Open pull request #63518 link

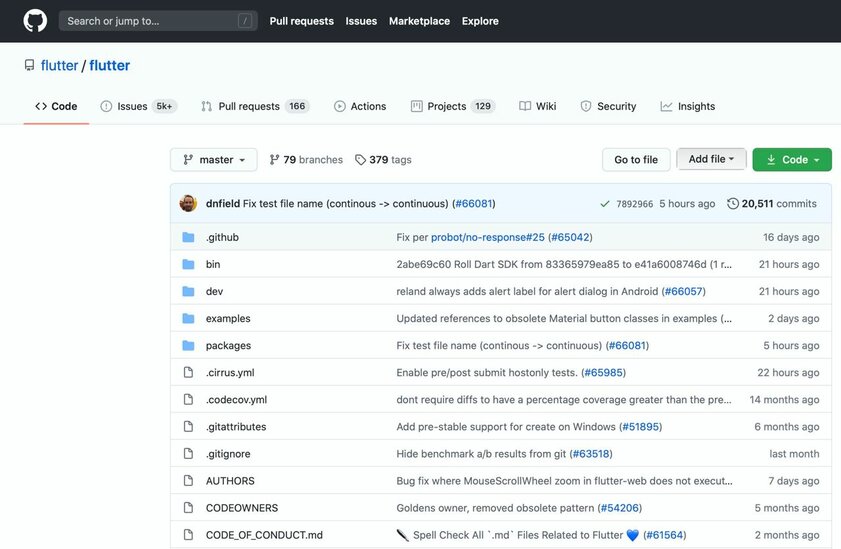pos(591,454)
